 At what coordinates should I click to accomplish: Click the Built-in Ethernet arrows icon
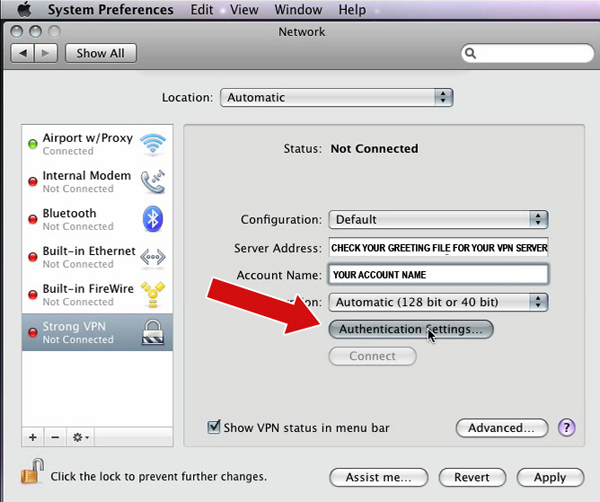pos(153,256)
